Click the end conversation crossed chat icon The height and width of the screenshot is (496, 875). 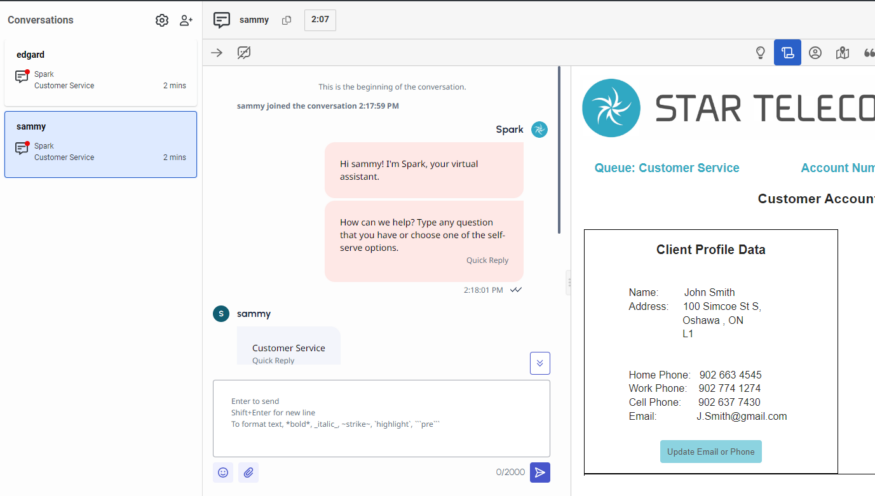[244, 52]
